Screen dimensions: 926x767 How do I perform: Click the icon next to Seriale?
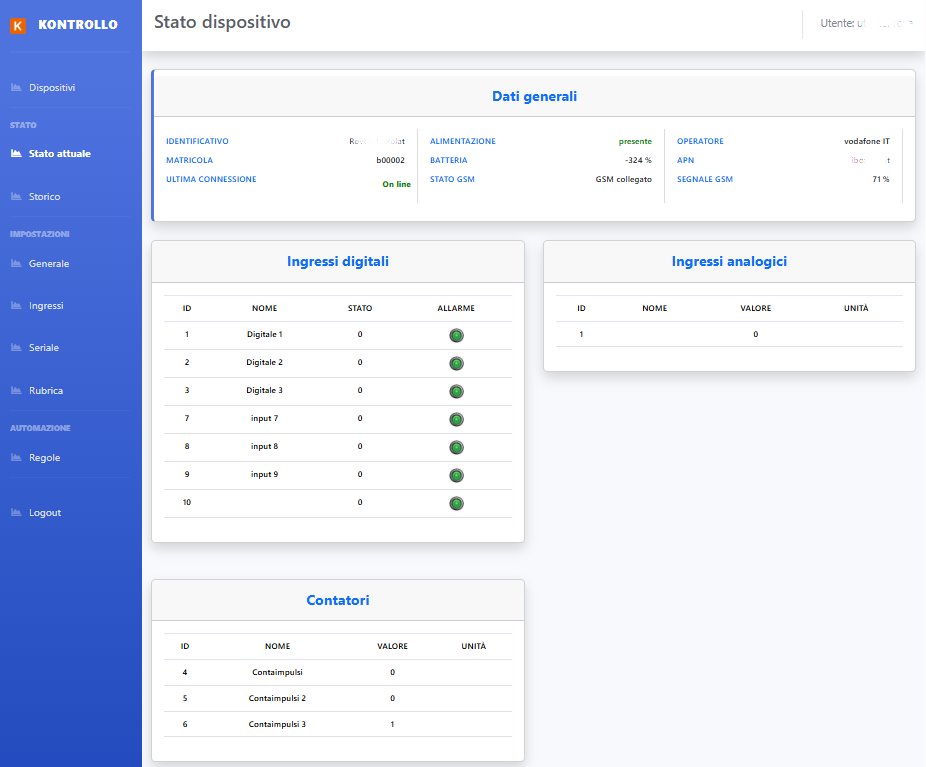(x=16, y=347)
